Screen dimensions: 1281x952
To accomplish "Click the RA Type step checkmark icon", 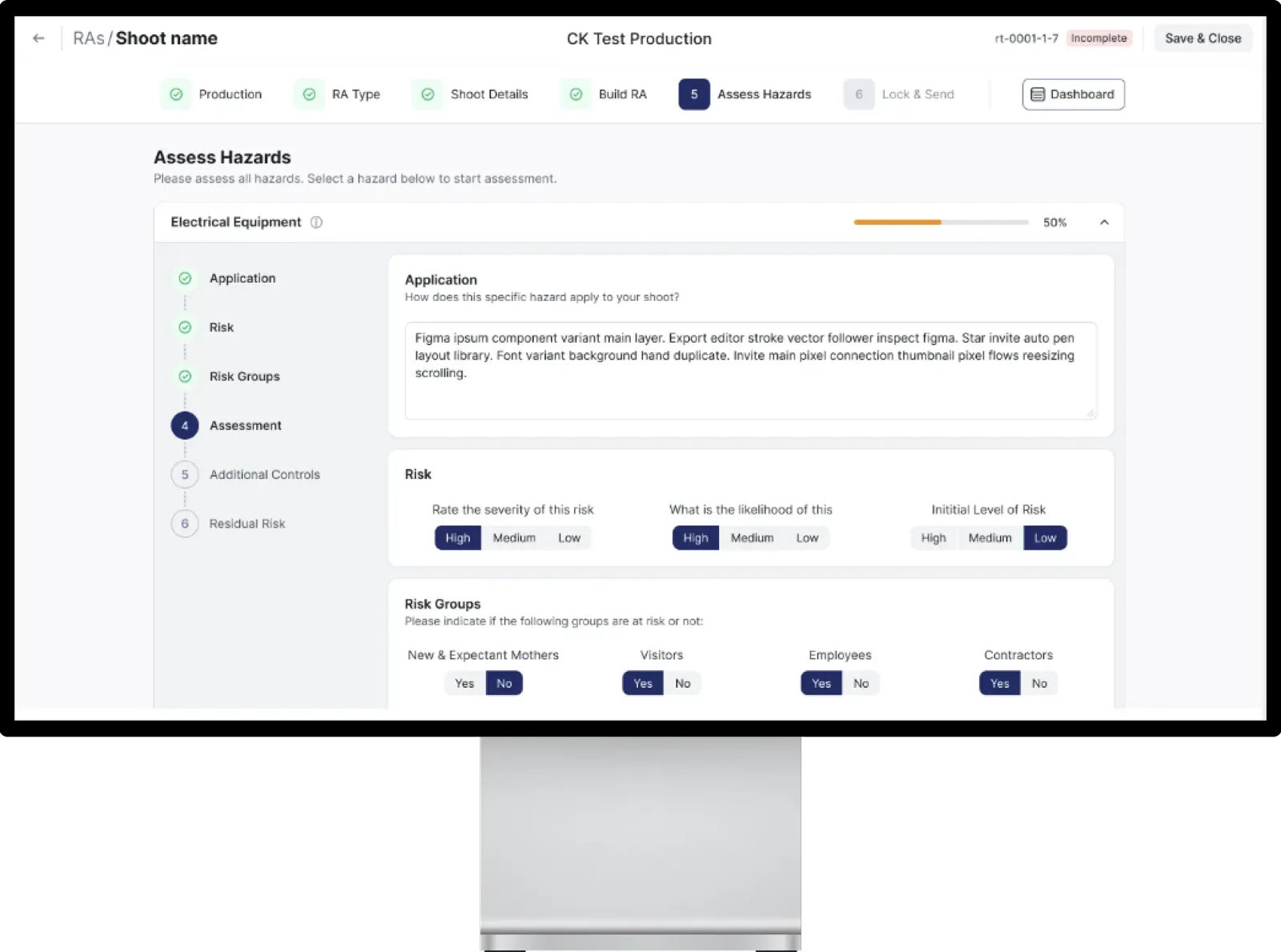I will pyautogui.click(x=309, y=94).
